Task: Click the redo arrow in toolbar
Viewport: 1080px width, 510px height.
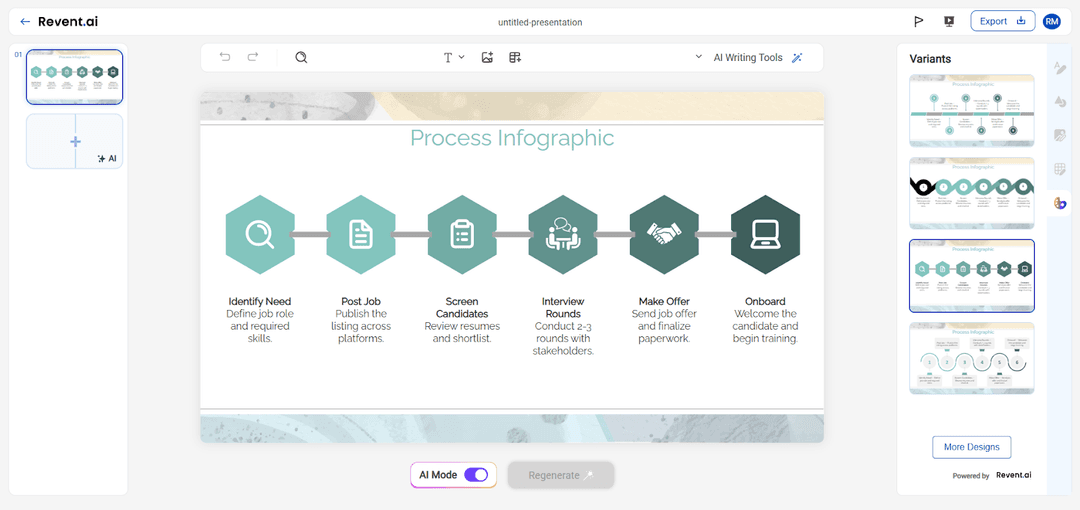Action: click(x=253, y=57)
